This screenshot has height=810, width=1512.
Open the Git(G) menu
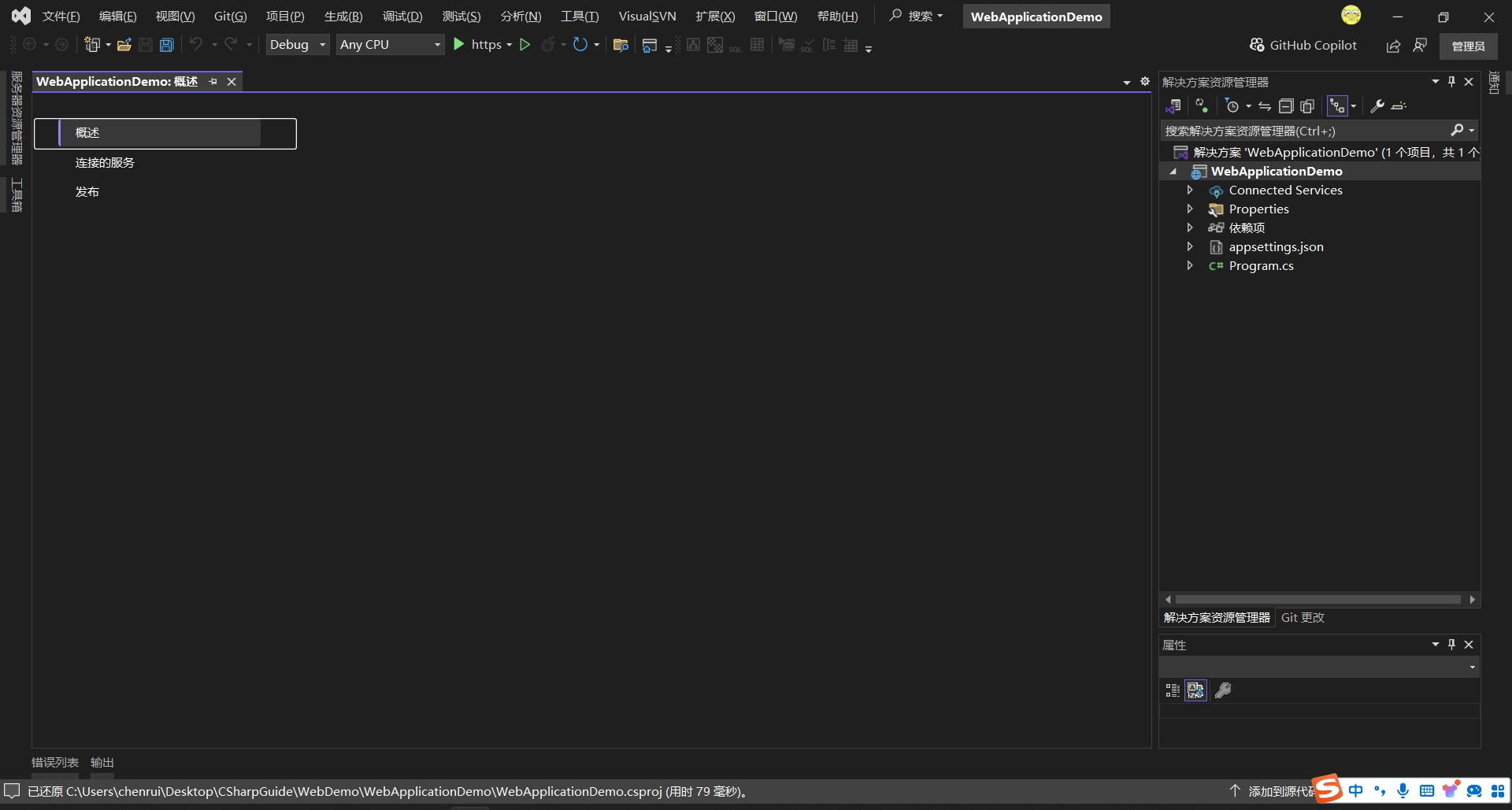click(230, 16)
